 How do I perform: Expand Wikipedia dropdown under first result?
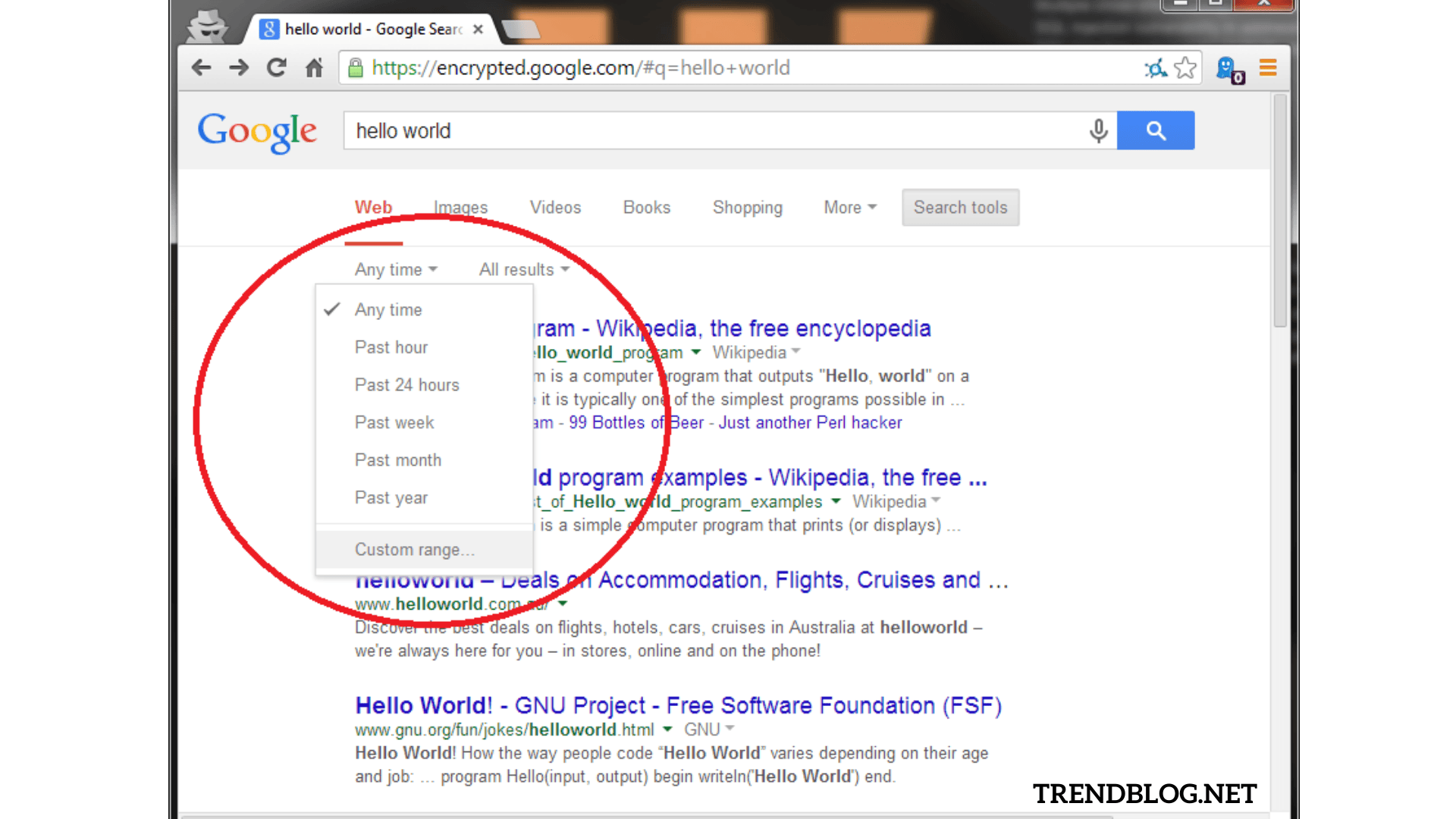pos(756,353)
